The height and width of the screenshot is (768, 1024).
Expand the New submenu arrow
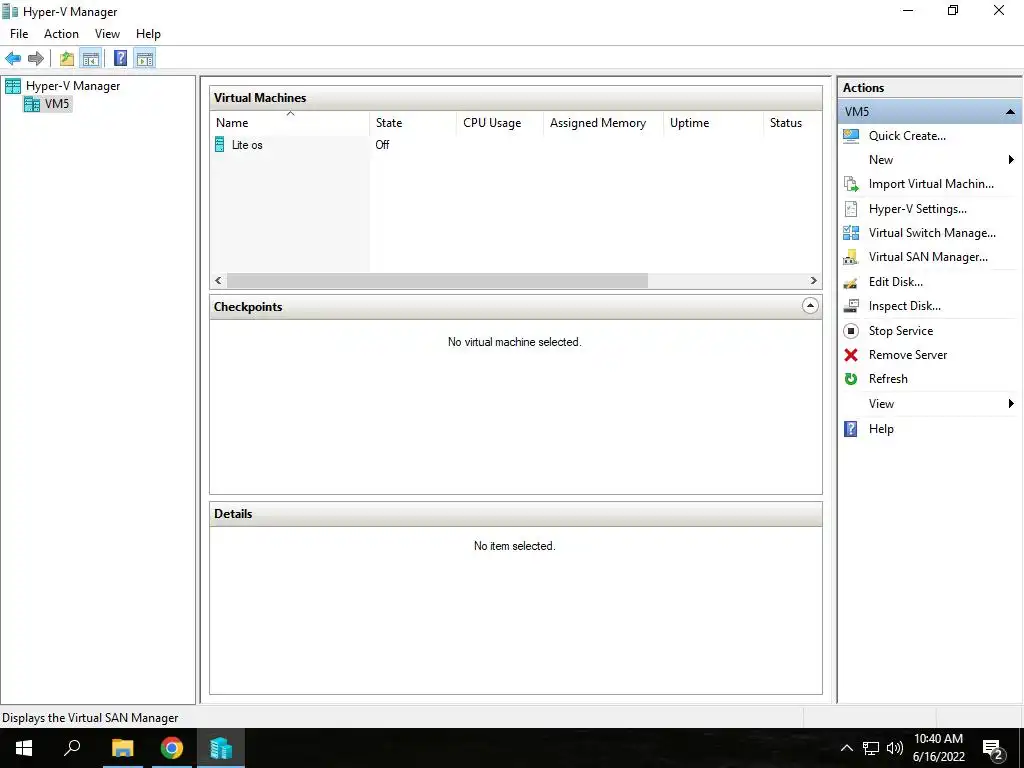click(x=1011, y=160)
